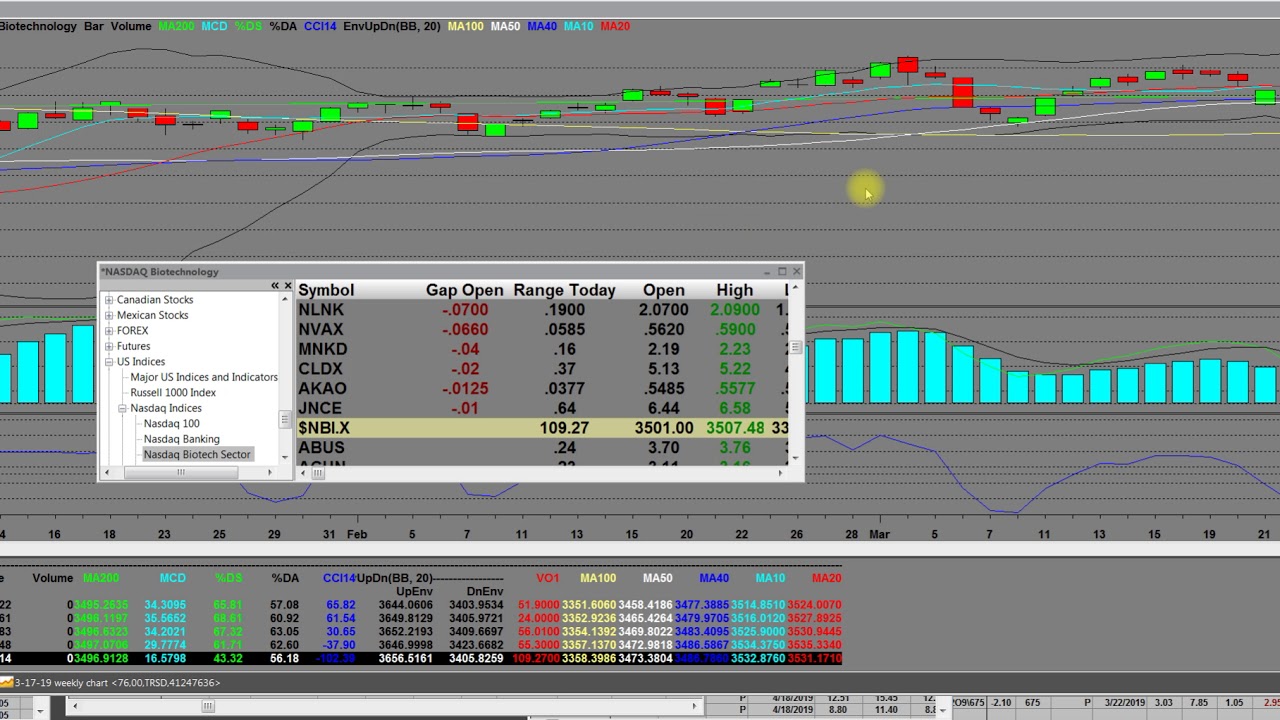Select MNKD symbol row
Viewport: 1280px width, 720px height.
542,349
